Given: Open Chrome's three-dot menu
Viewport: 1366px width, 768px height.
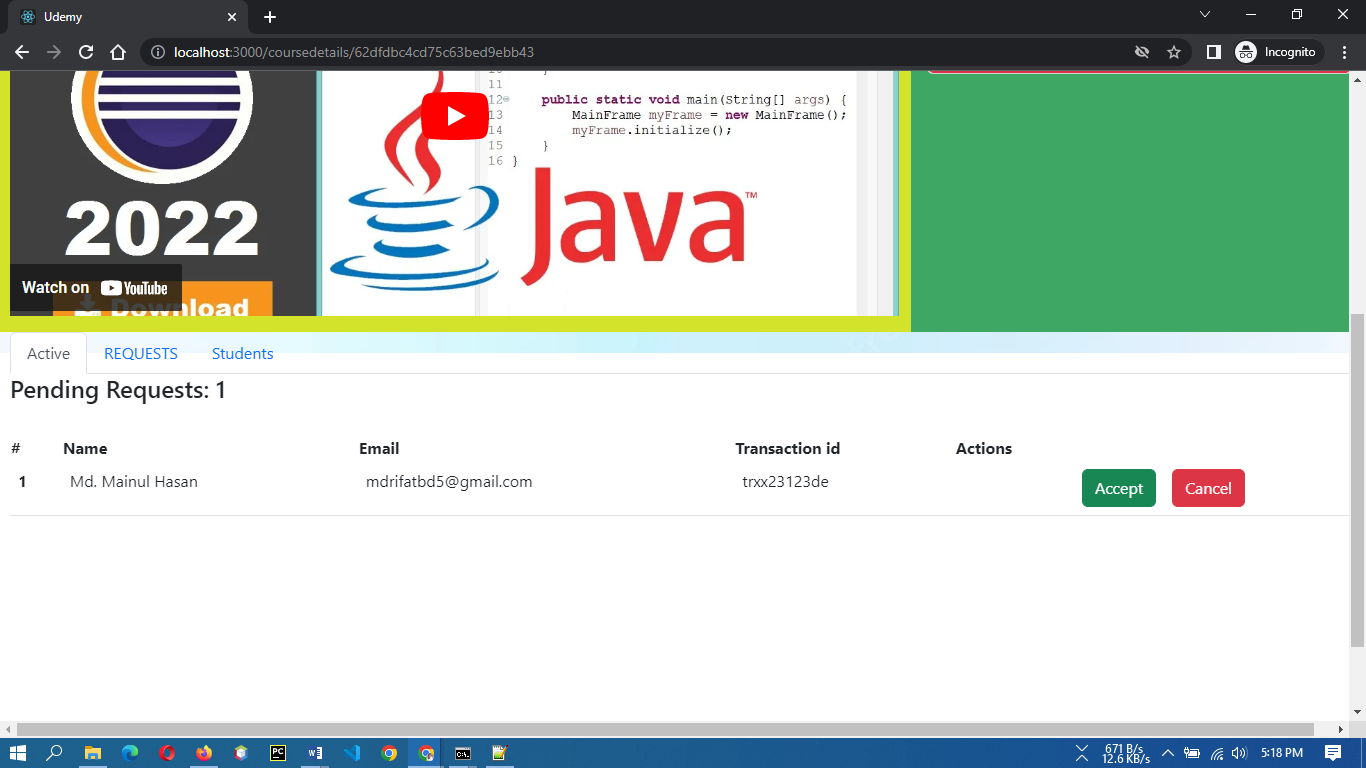Looking at the screenshot, I should click(x=1345, y=52).
